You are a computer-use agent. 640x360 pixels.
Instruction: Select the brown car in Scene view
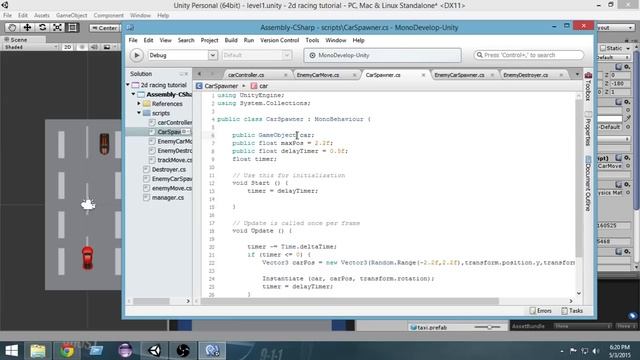tap(104, 144)
